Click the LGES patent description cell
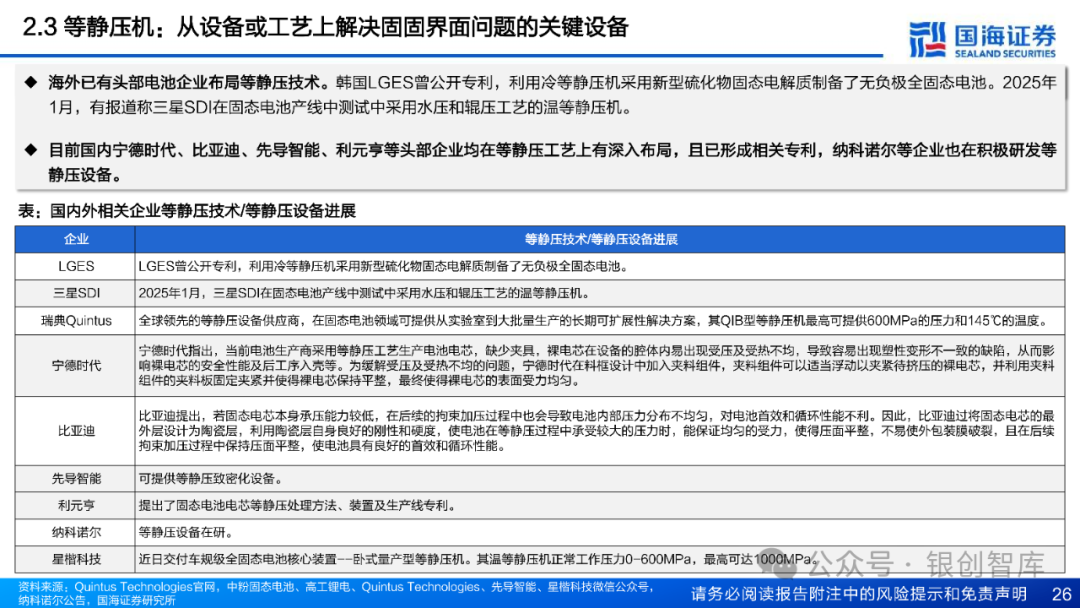The image size is (1080, 608). (x=600, y=266)
